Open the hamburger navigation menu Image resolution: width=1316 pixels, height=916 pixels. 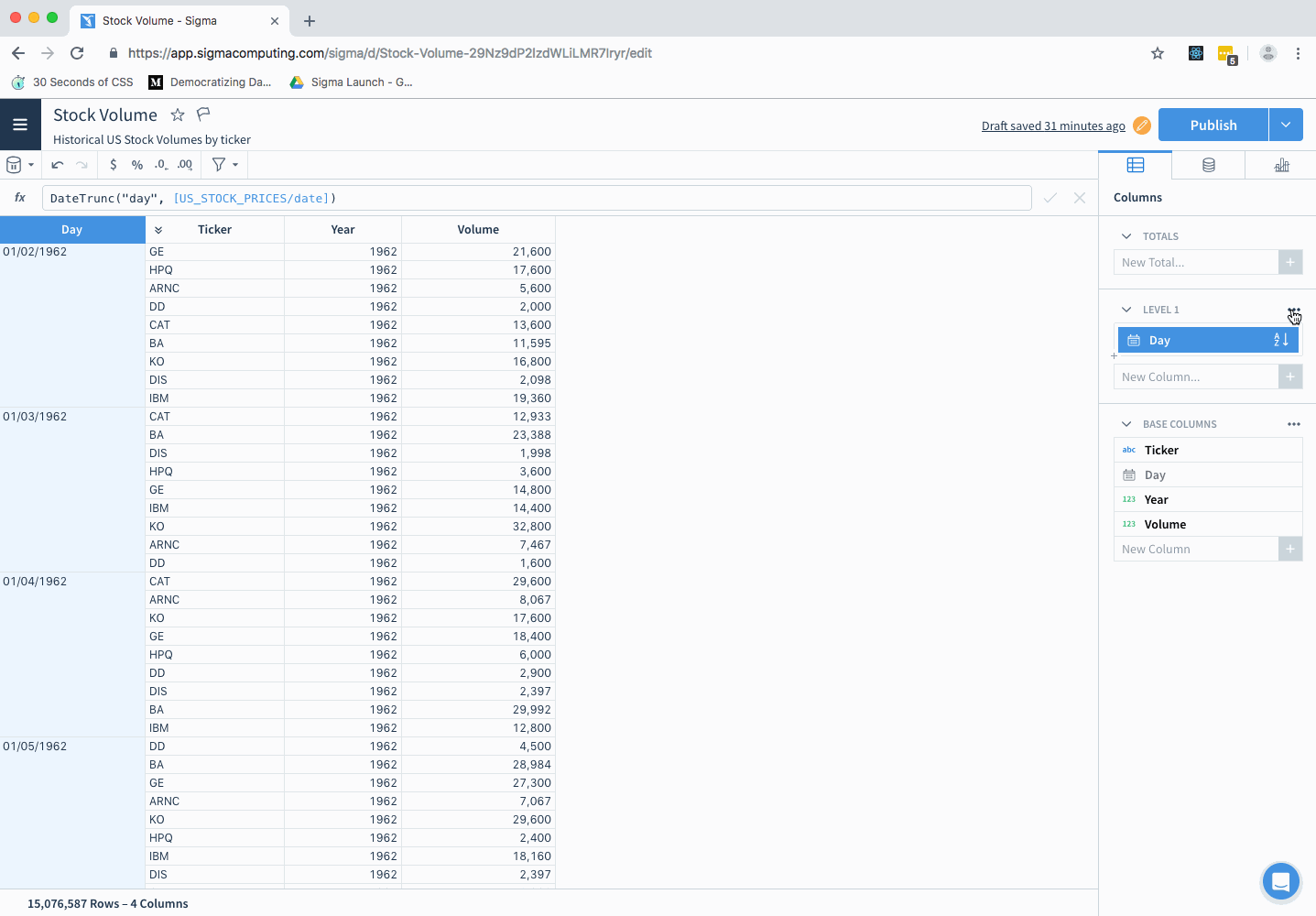click(20, 125)
